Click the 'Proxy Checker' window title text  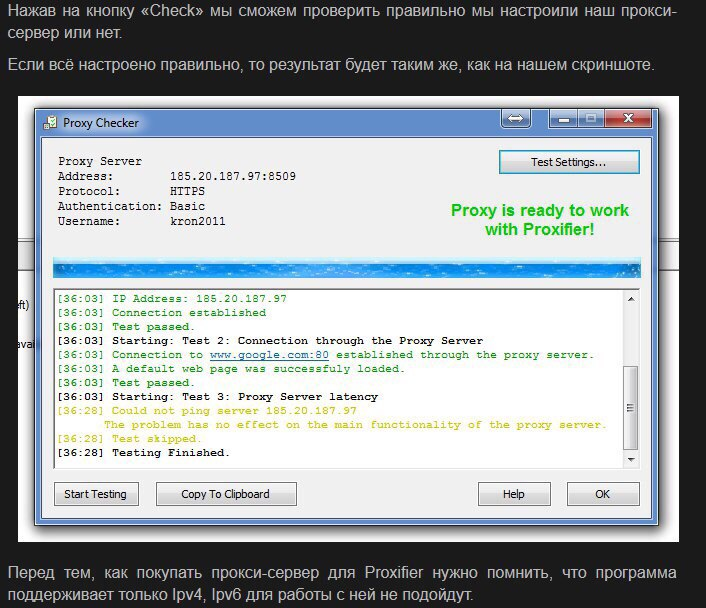tap(101, 123)
